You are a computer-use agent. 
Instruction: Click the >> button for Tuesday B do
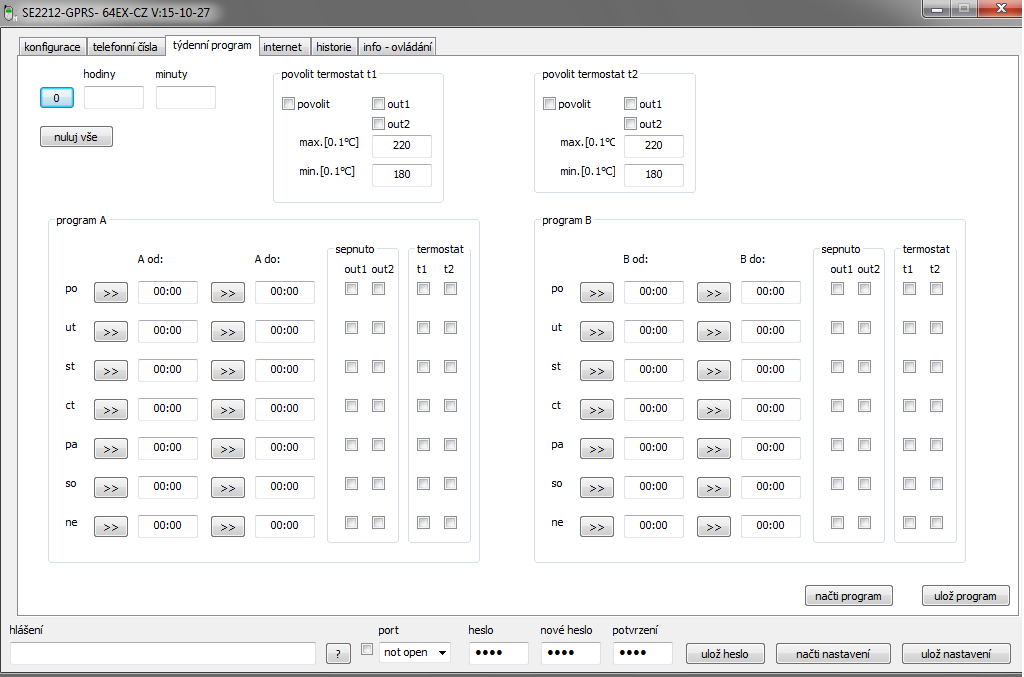(713, 331)
